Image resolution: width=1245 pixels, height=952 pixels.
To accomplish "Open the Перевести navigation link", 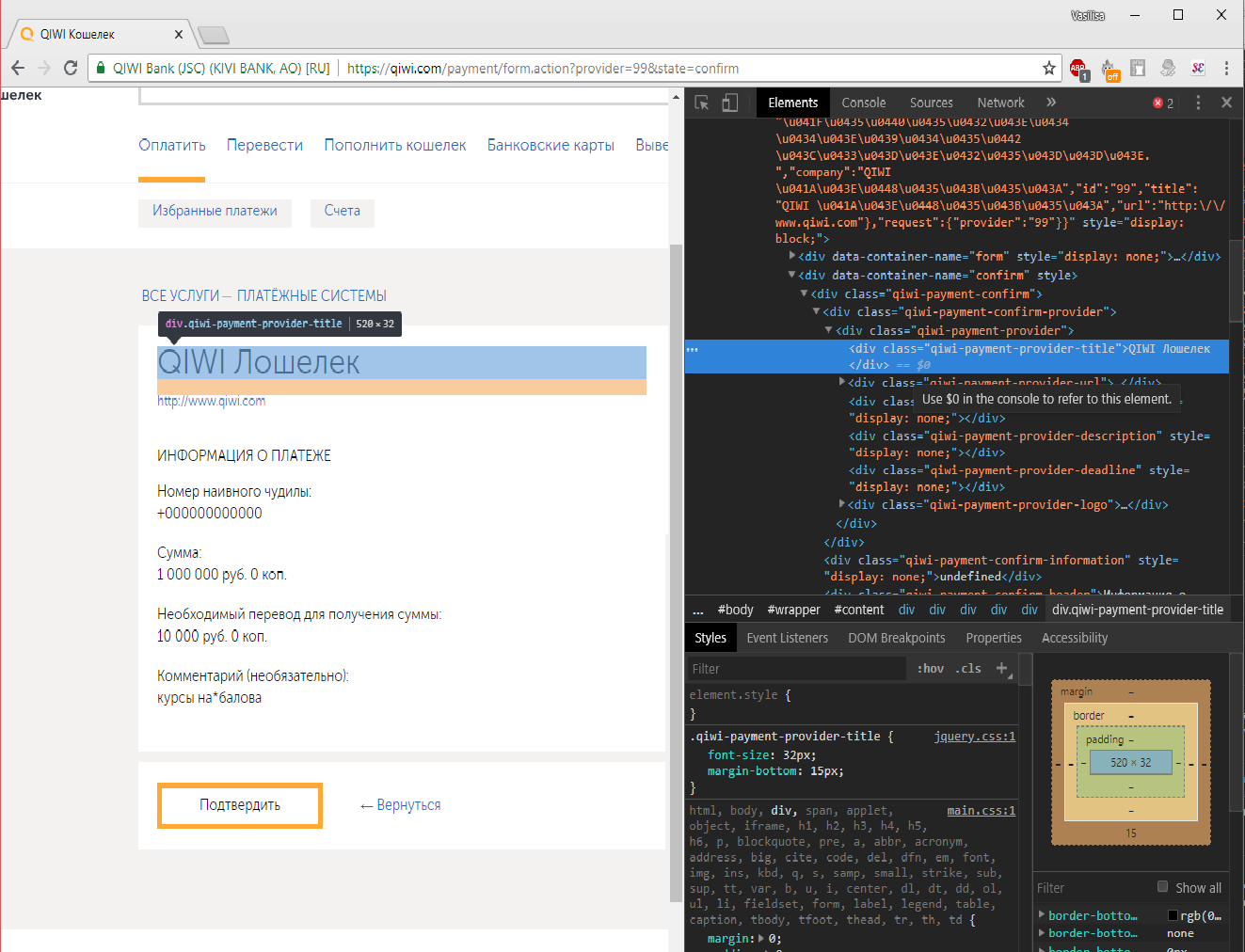I will click(x=264, y=145).
